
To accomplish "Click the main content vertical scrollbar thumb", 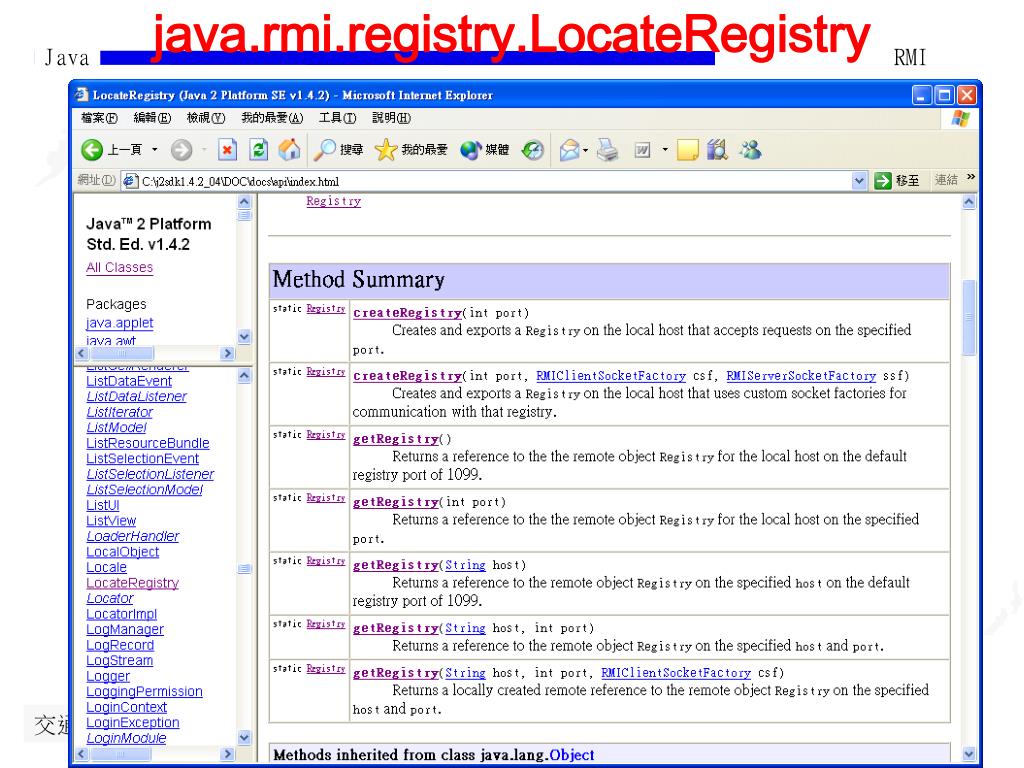I will (969, 317).
